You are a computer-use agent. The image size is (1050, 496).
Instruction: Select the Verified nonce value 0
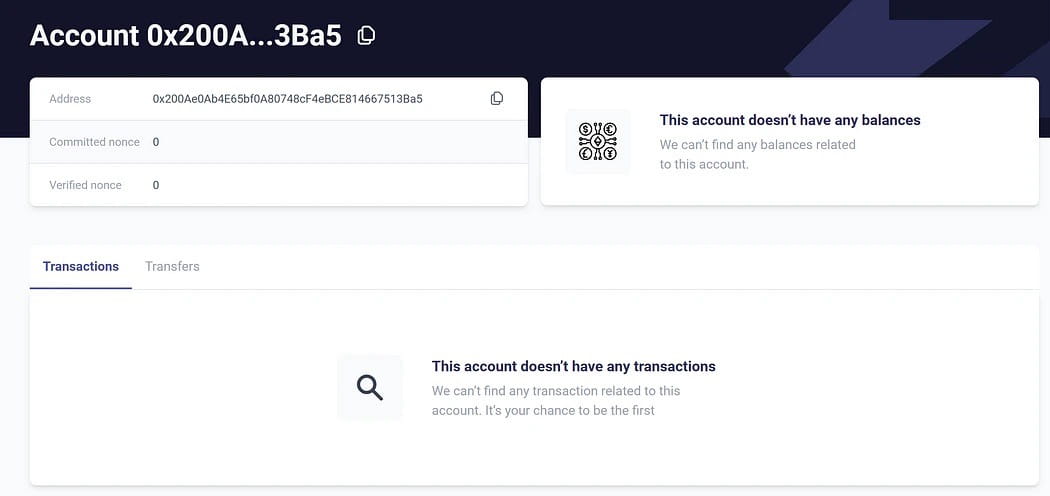(156, 185)
